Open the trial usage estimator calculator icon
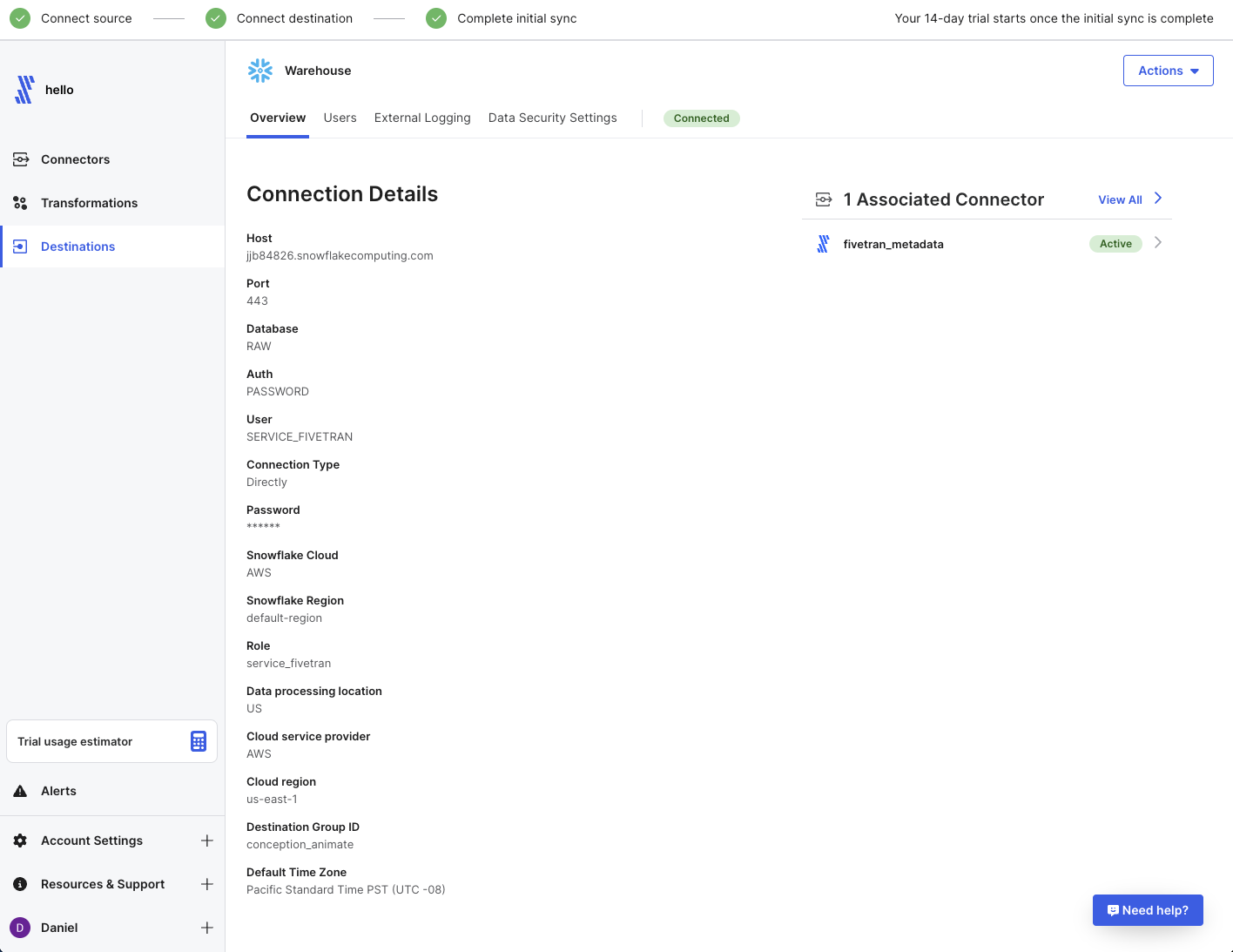The image size is (1233, 952). 199,741
